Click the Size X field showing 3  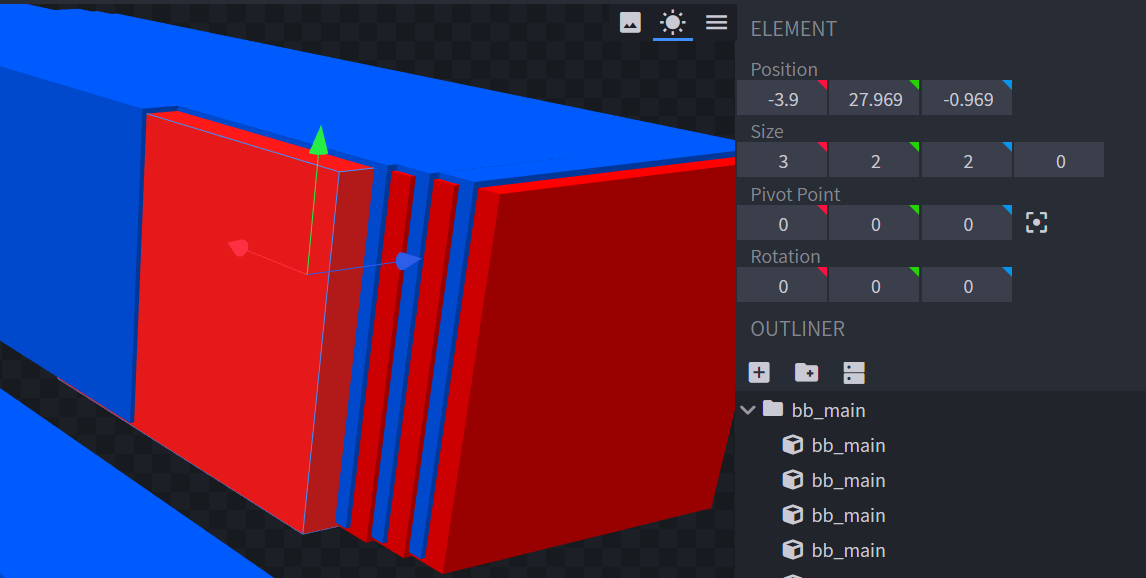tap(782, 161)
